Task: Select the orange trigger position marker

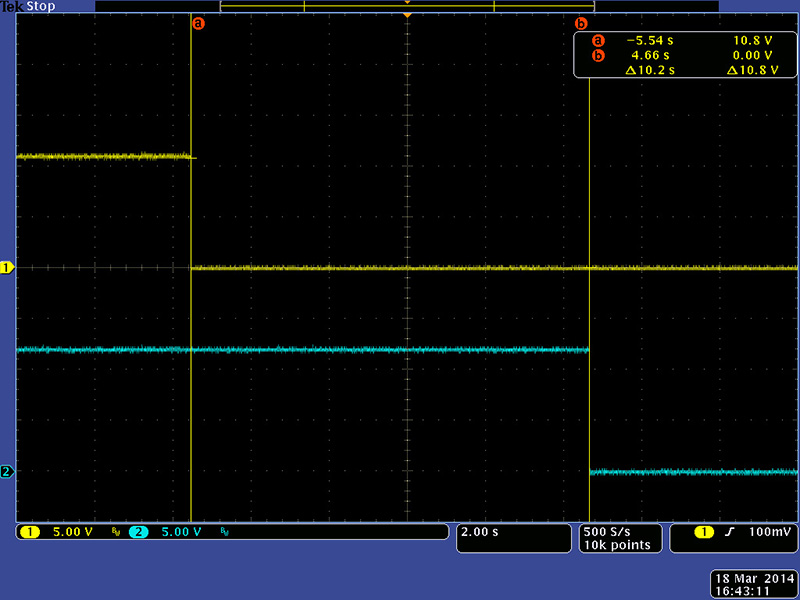Action: coord(407,16)
